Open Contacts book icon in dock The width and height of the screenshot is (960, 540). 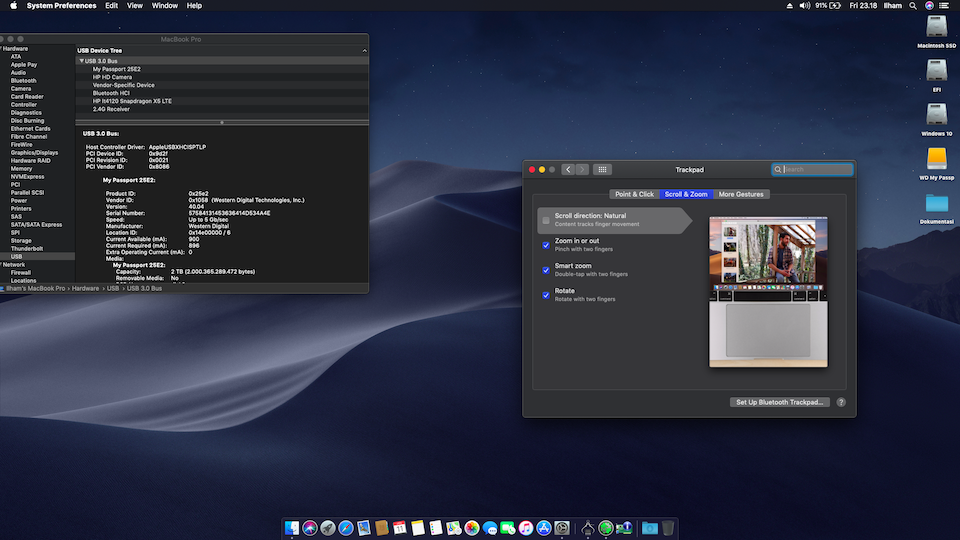381,528
